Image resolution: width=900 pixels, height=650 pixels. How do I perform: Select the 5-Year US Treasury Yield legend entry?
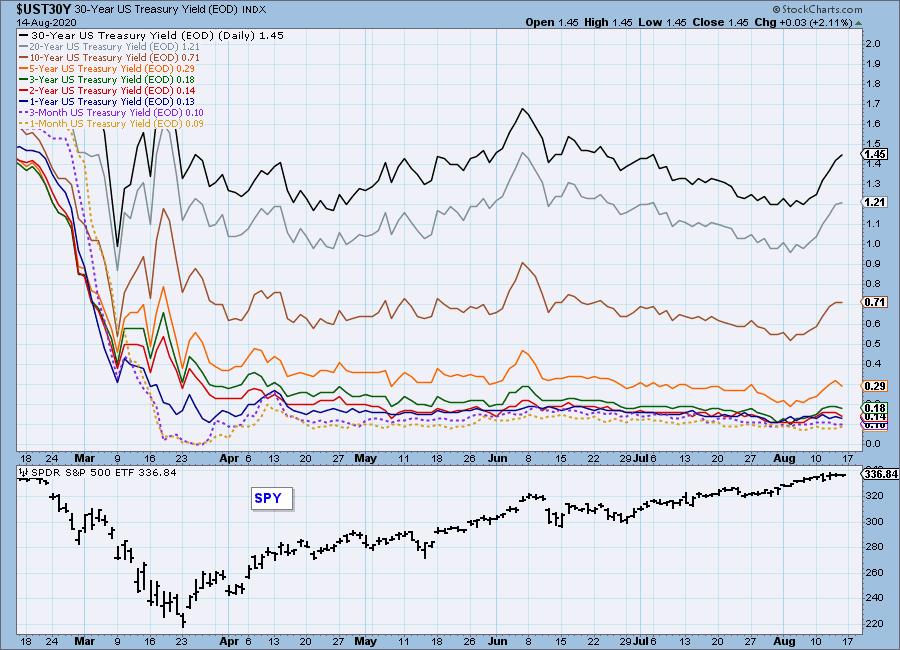(x=107, y=68)
